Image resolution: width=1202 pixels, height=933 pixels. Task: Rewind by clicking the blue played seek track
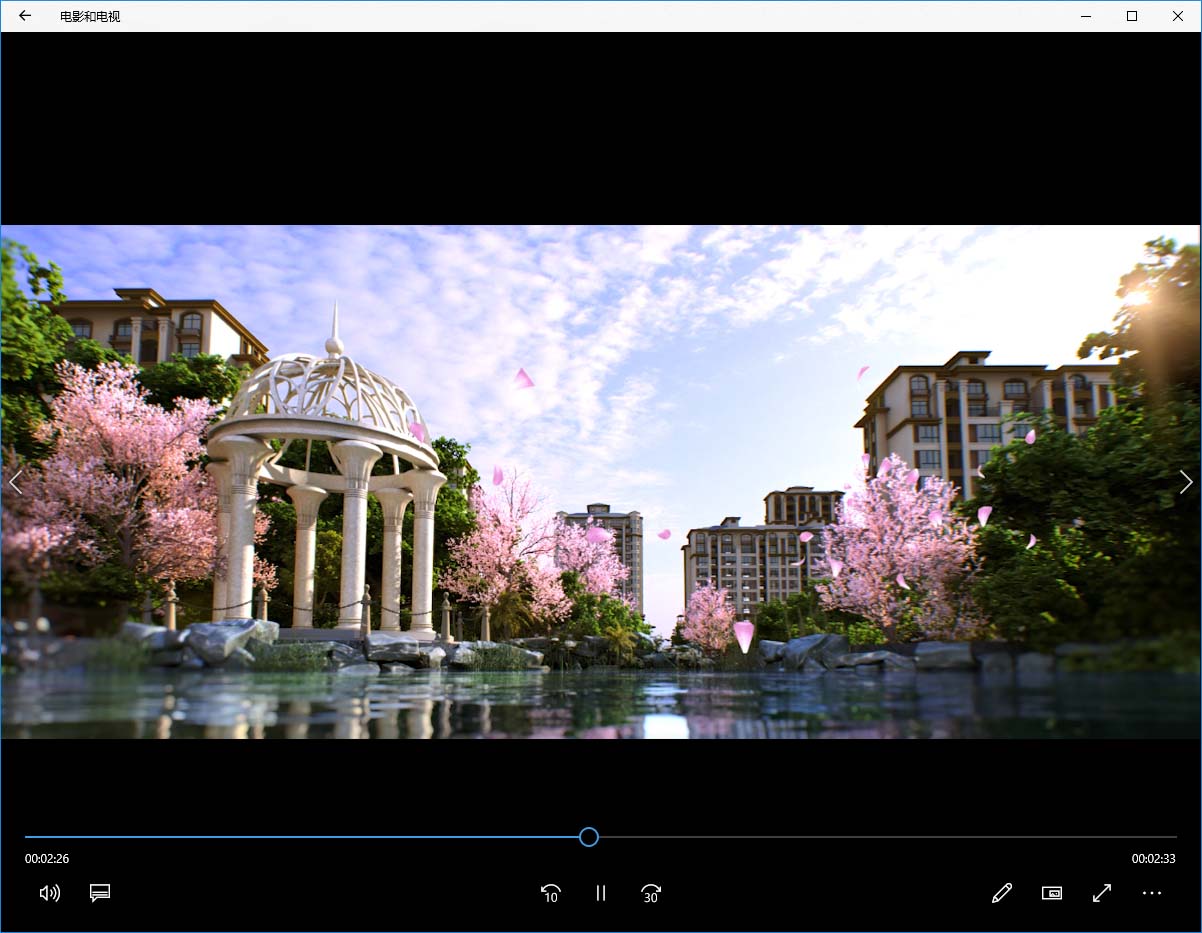coord(300,837)
